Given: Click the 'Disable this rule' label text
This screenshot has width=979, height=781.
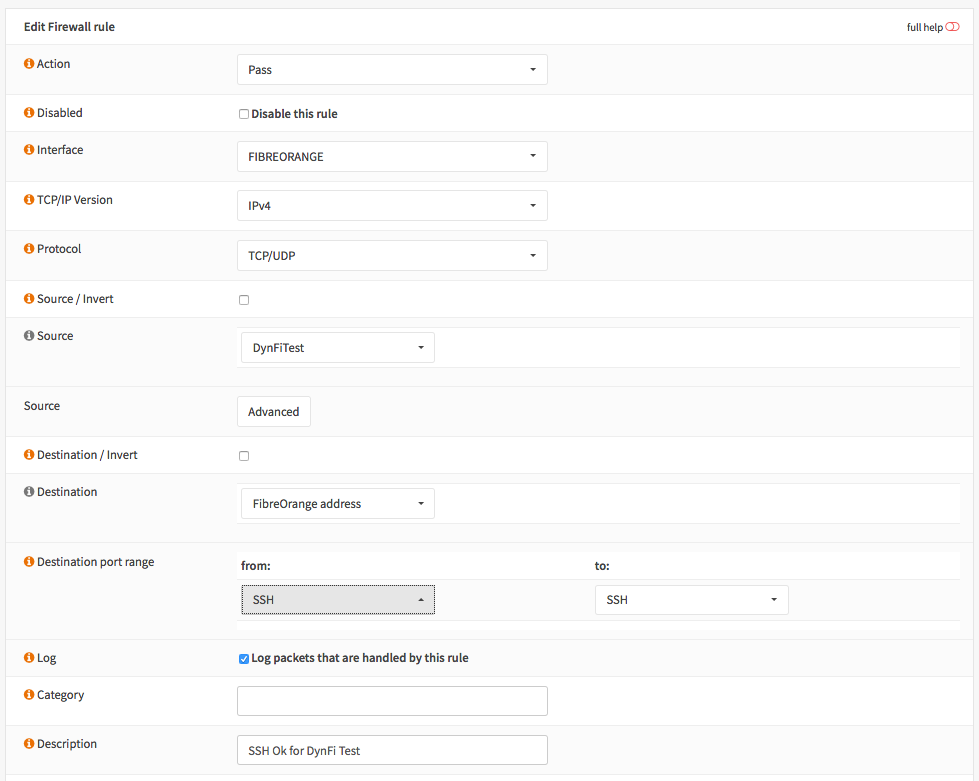Looking at the screenshot, I should coord(294,114).
